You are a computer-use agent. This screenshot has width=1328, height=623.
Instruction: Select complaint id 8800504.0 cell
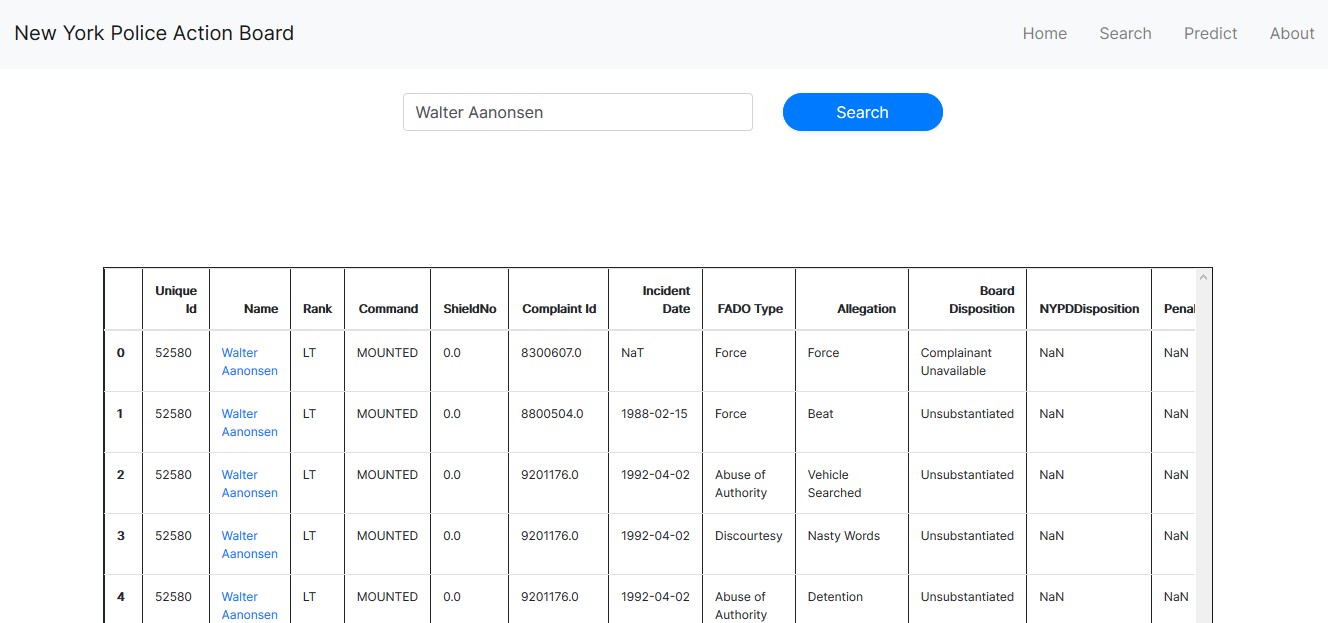(x=558, y=422)
